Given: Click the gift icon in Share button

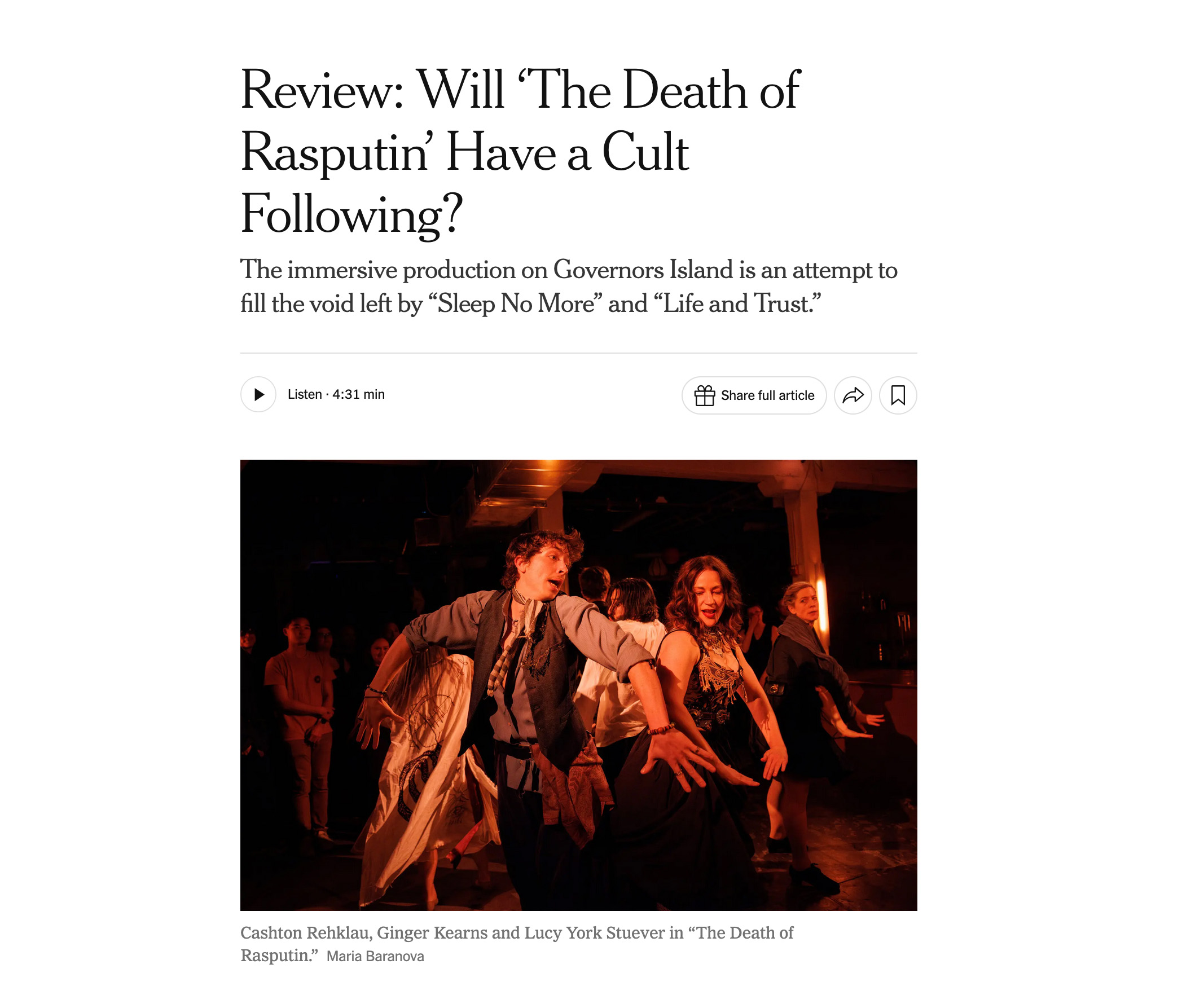Looking at the screenshot, I should [705, 395].
